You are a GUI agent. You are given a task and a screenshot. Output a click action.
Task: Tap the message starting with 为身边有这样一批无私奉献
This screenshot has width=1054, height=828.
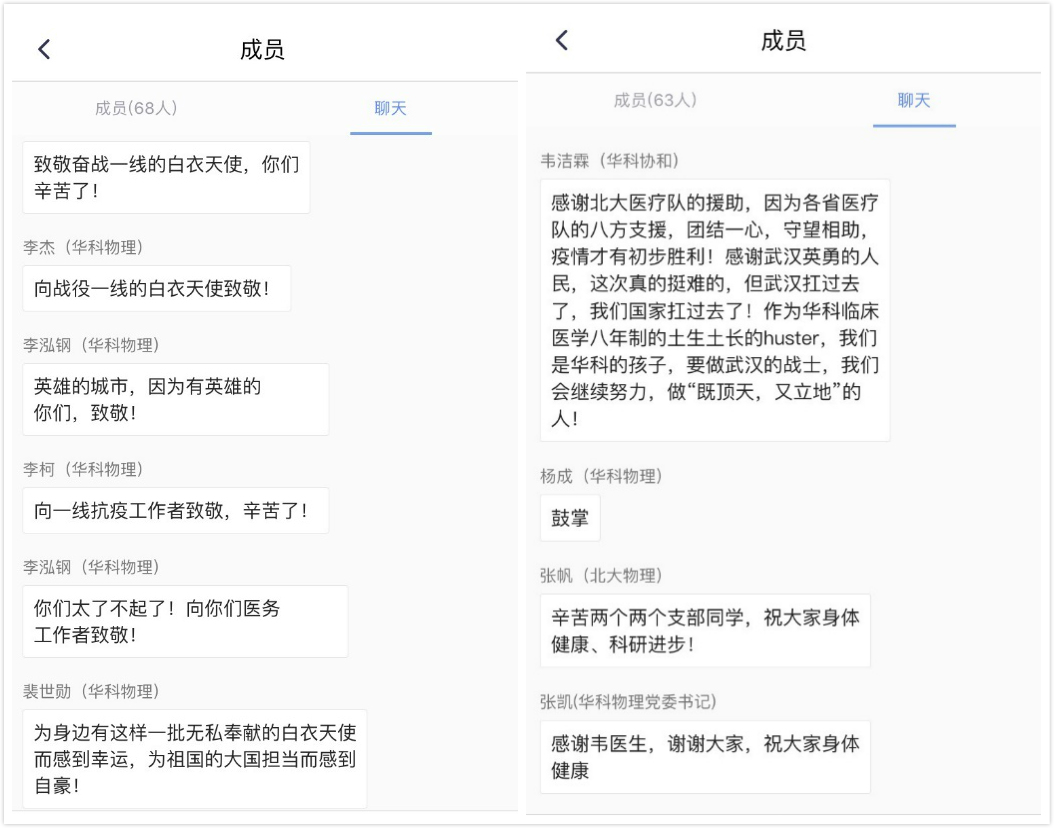(194, 758)
